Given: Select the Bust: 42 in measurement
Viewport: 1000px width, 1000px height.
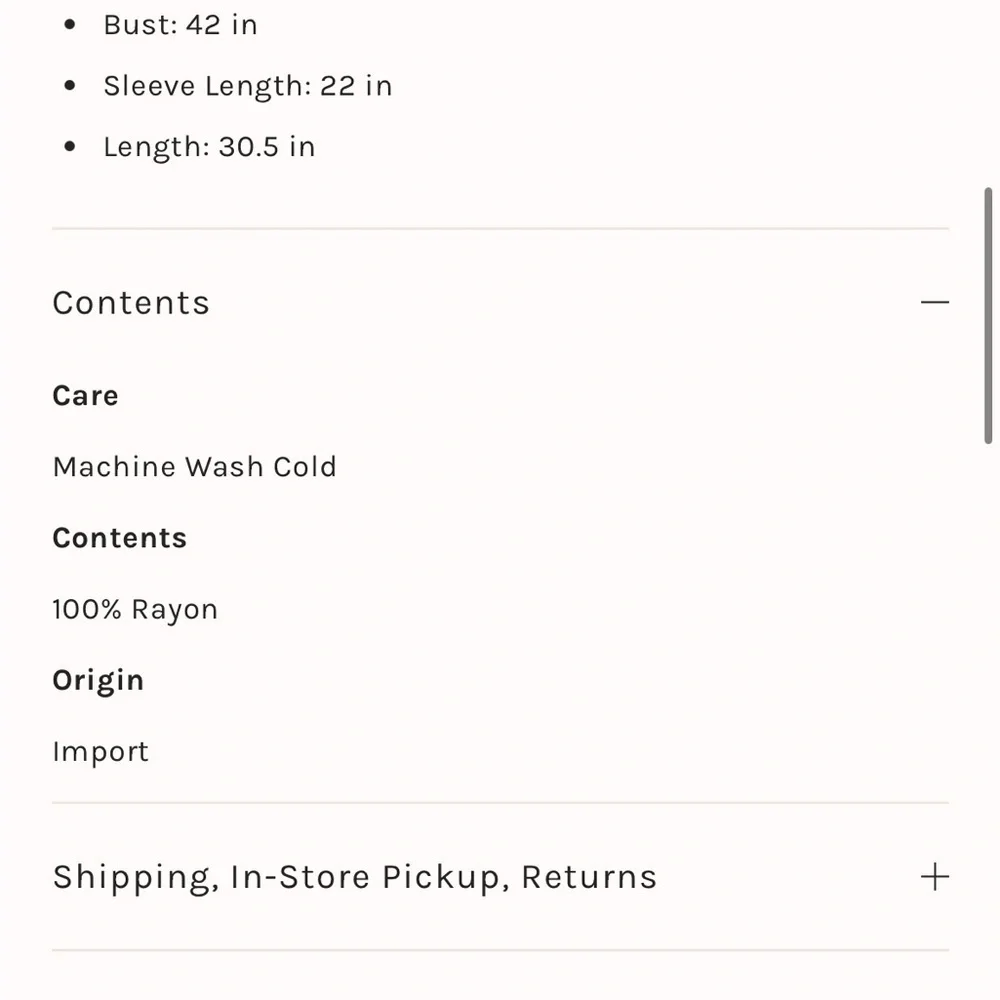Looking at the screenshot, I should point(180,25).
